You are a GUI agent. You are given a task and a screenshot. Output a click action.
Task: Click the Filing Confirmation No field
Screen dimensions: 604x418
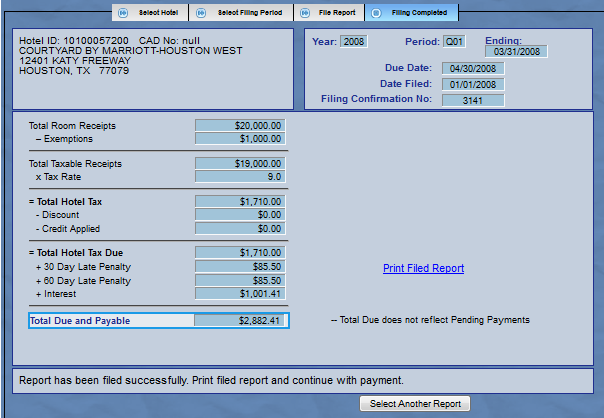[x=478, y=99]
